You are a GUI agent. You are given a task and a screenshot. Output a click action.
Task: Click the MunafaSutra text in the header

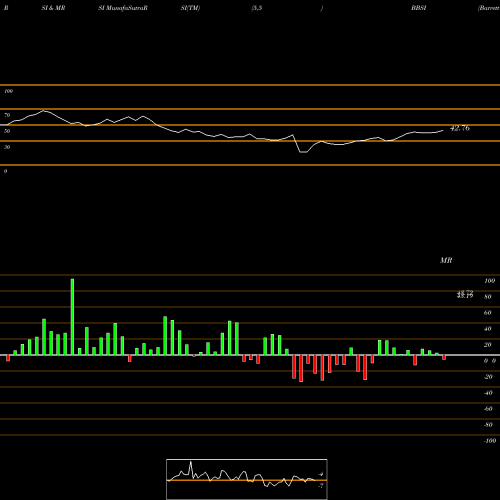pos(126,8)
